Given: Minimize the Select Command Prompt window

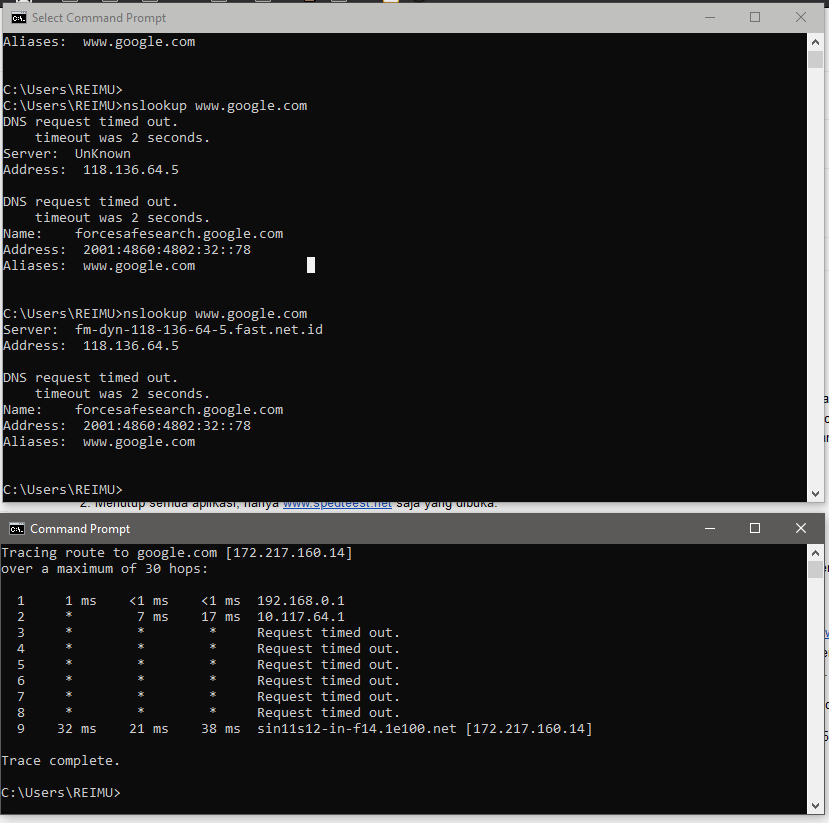Looking at the screenshot, I should (709, 17).
